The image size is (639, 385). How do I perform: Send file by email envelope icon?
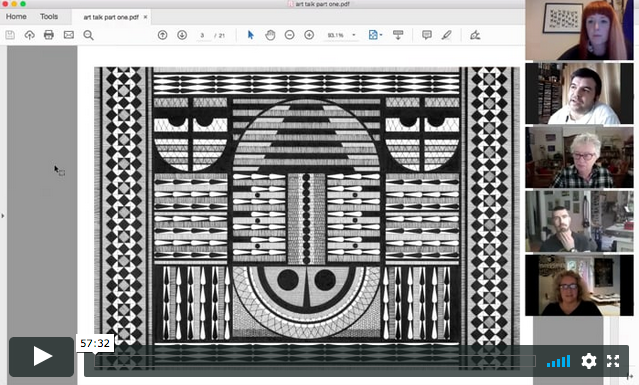tap(68, 35)
